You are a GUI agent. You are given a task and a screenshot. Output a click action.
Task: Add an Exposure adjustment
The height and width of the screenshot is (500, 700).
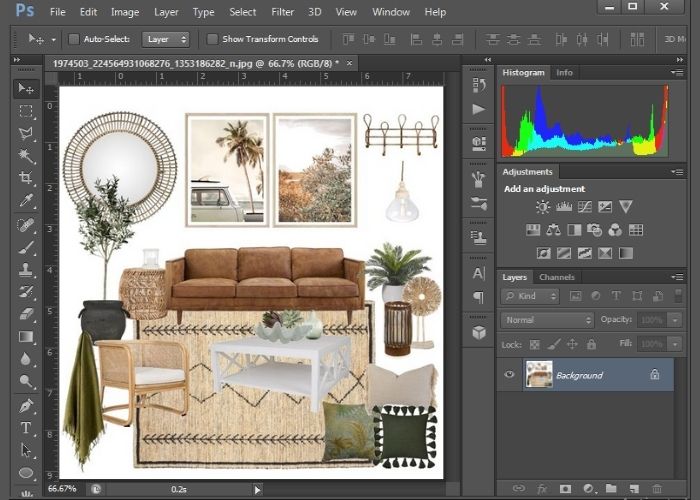point(605,207)
